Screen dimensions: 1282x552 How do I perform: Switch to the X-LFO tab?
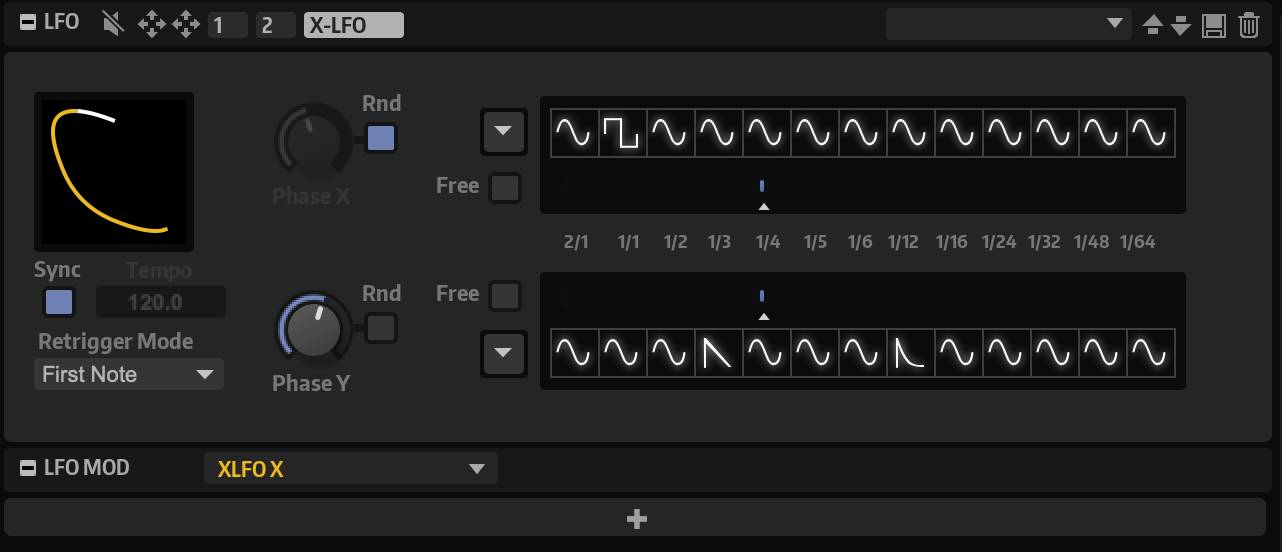[x=353, y=25]
